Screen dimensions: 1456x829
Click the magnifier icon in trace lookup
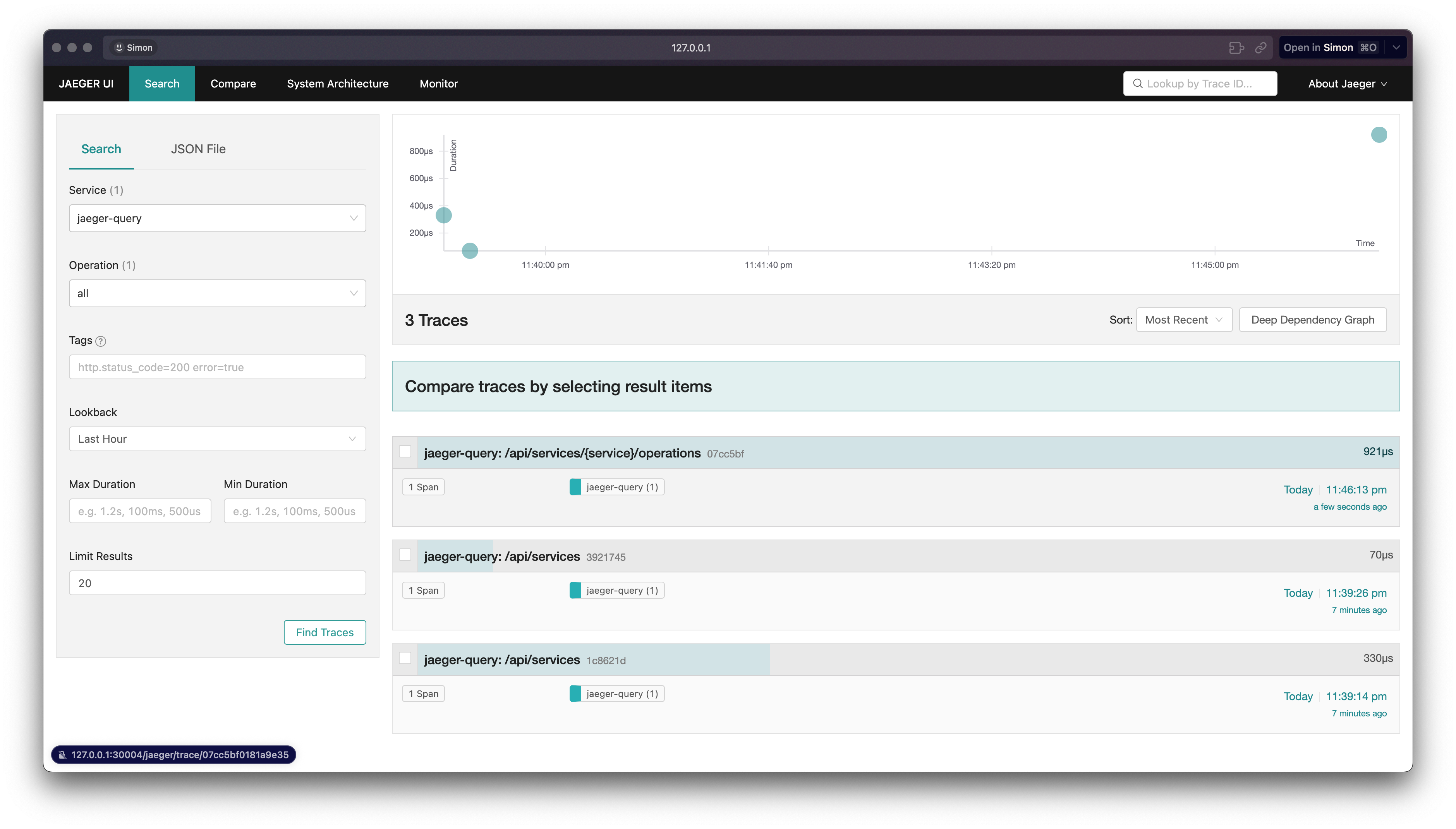click(x=1137, y=84)
